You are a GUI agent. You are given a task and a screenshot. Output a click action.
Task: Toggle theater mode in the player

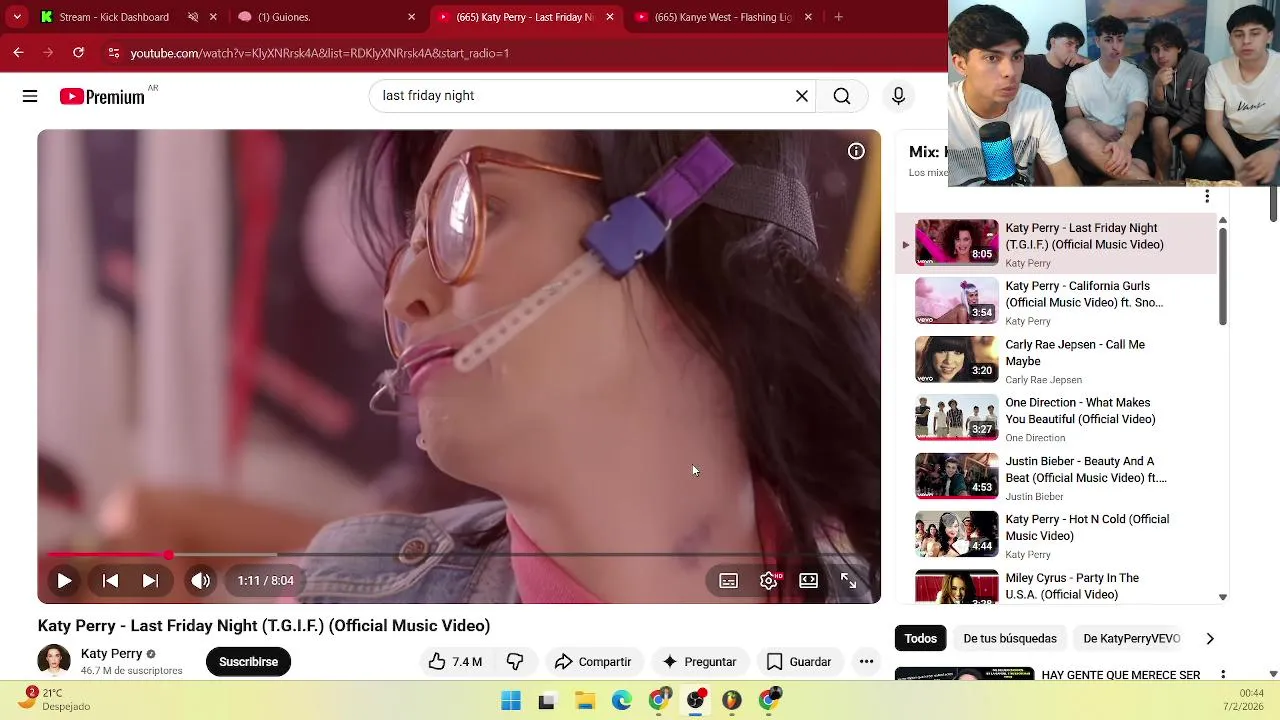click(x=808, y=580)
